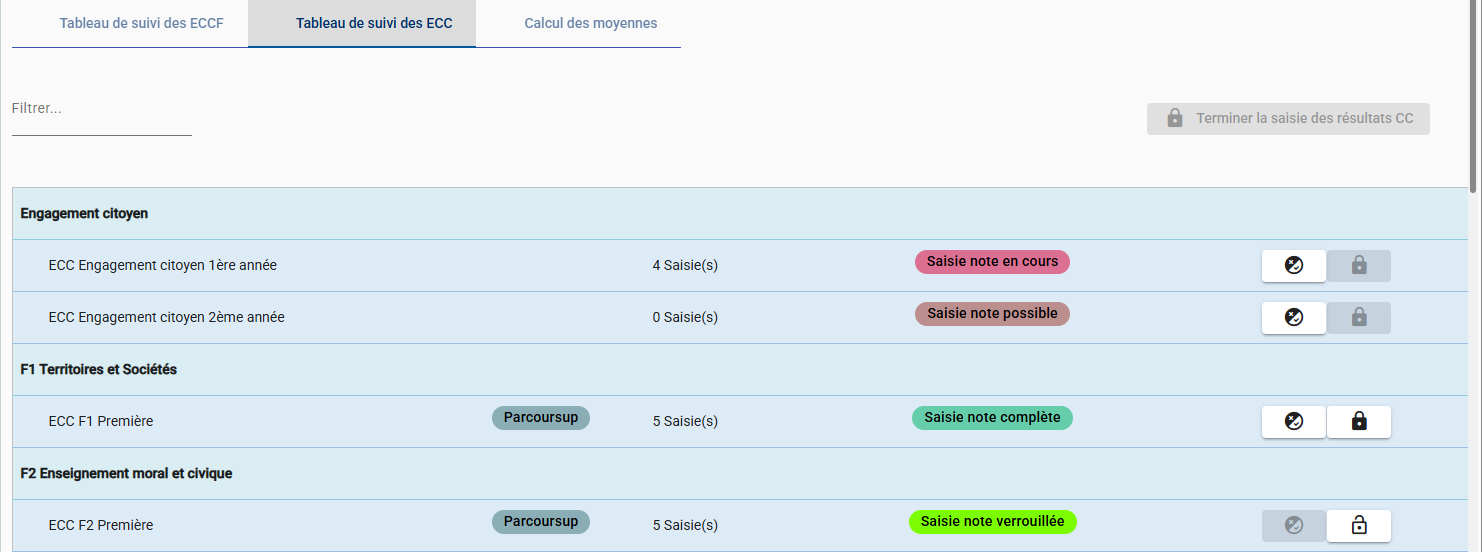Click the Saisie note complète badge

[x=992, y=418]
